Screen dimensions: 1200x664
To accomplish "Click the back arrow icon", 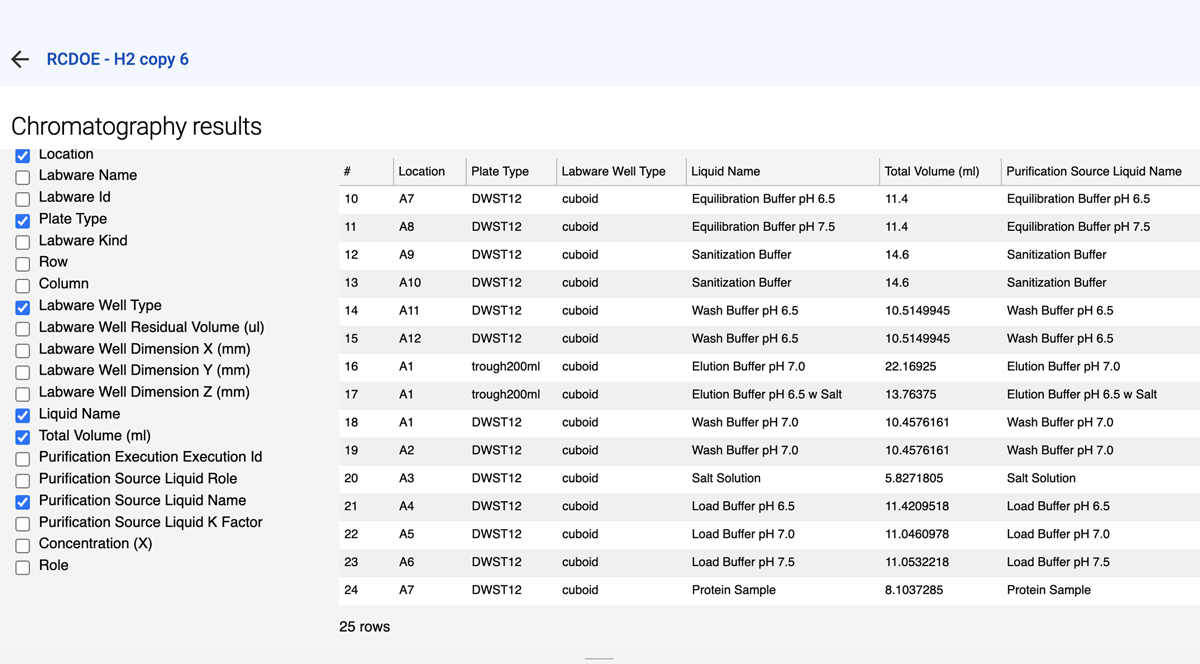I will pyautogui.click(x=20, y=59).
